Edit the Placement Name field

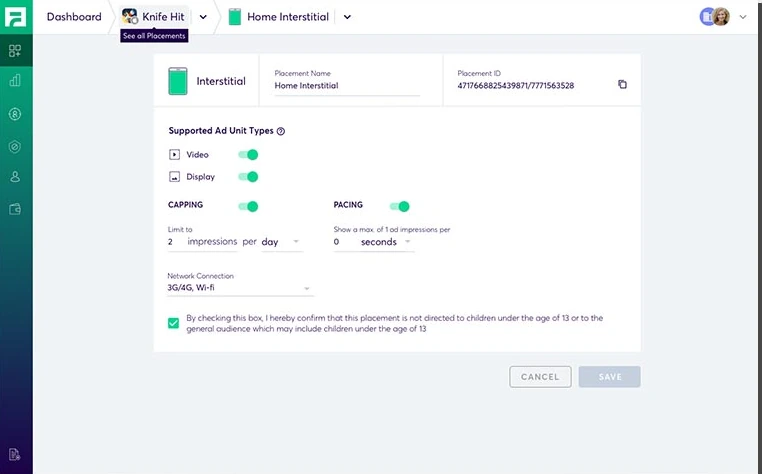tap(347, 86)
